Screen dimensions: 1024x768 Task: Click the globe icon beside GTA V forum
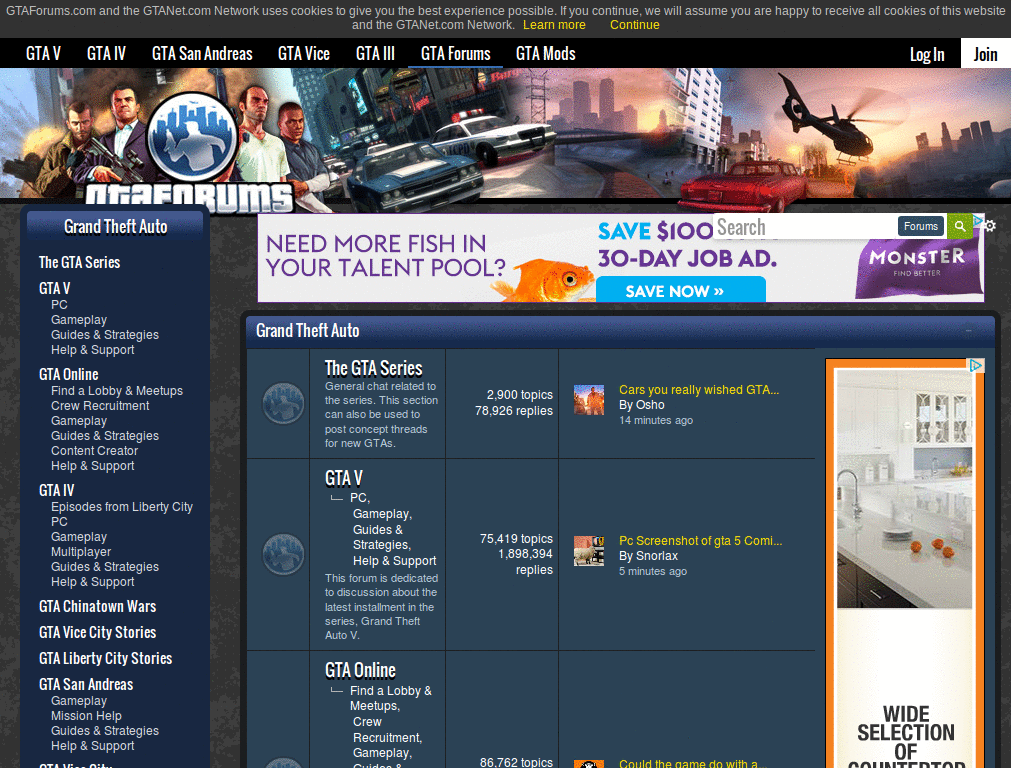tap(283, 554)
